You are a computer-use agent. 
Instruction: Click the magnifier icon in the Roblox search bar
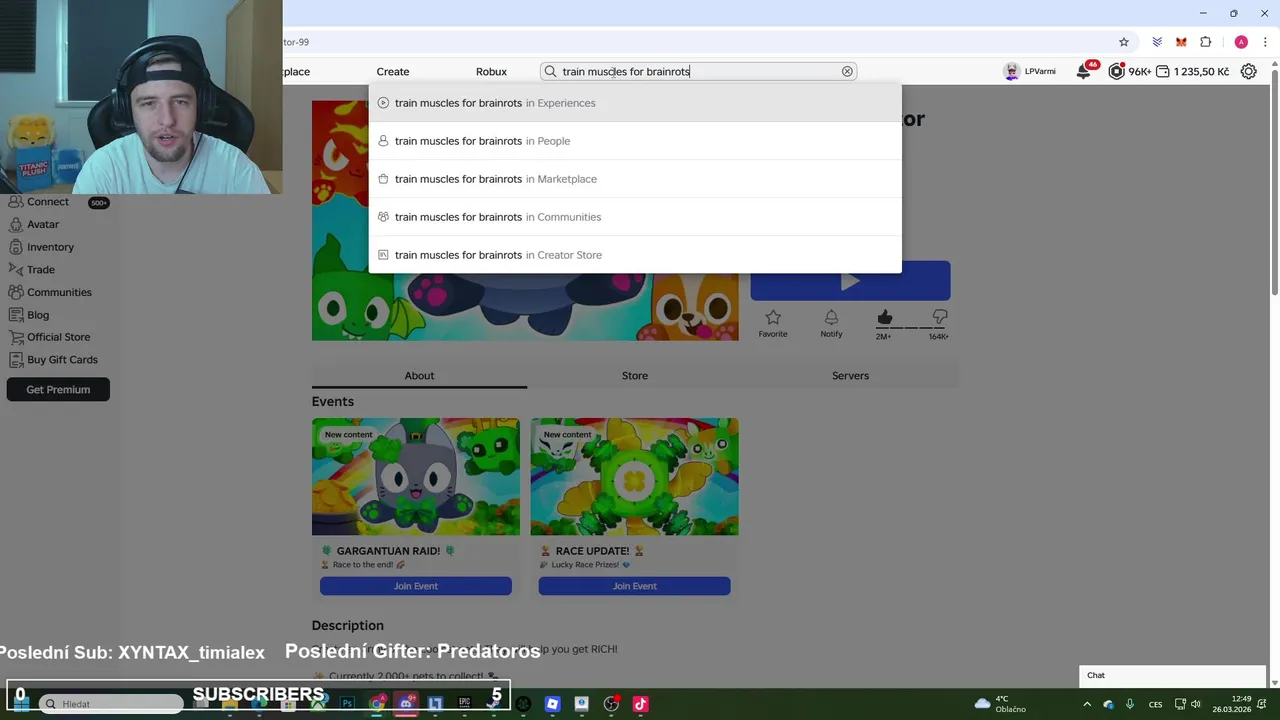(x=550, y=71)
